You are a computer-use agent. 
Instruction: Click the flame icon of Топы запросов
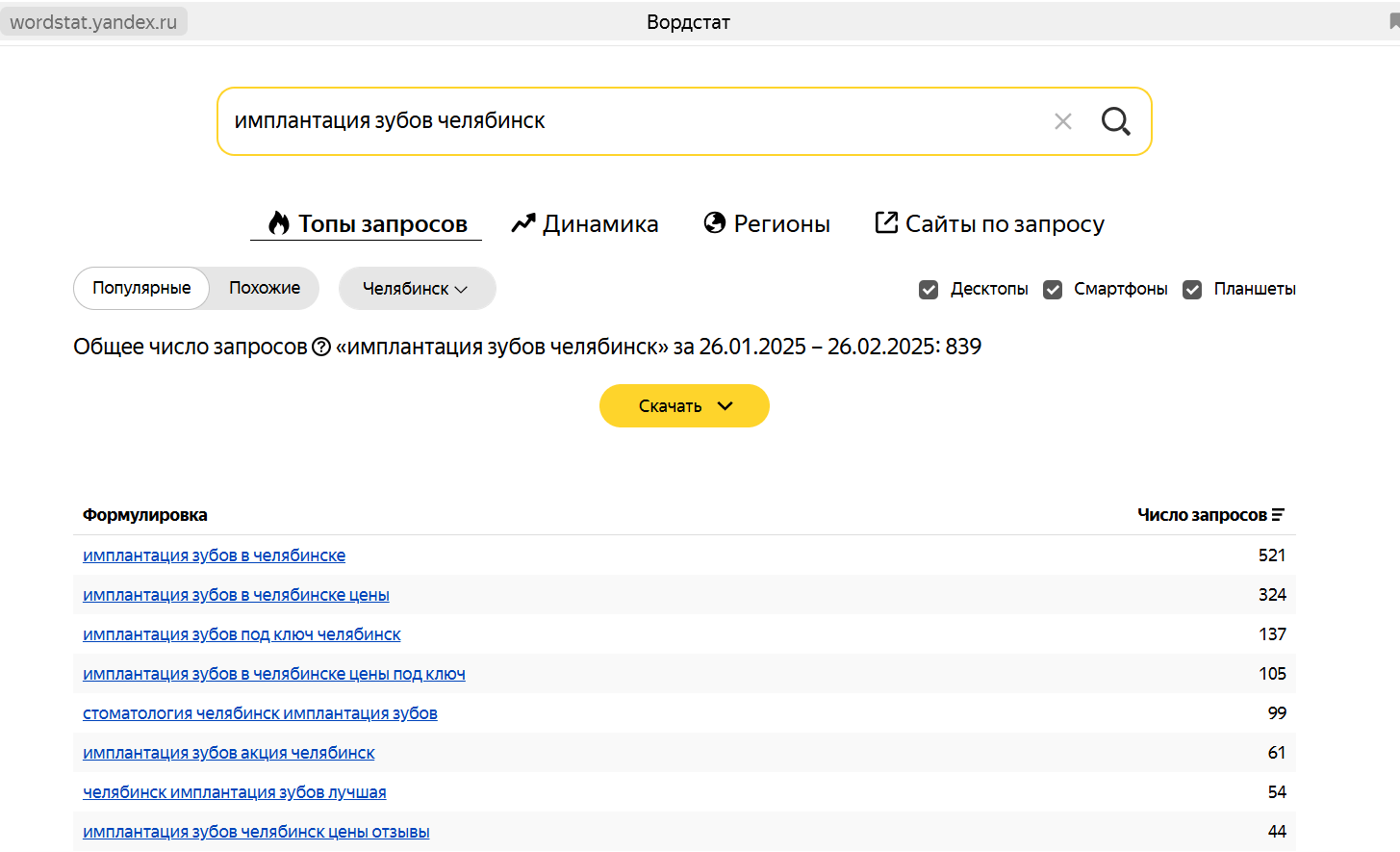[279, 223]
